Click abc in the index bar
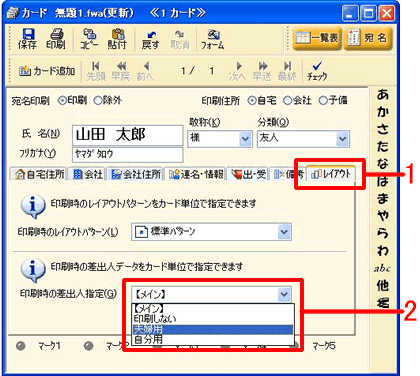The height and width of the screenshot is (376, 420). [382, 268]
